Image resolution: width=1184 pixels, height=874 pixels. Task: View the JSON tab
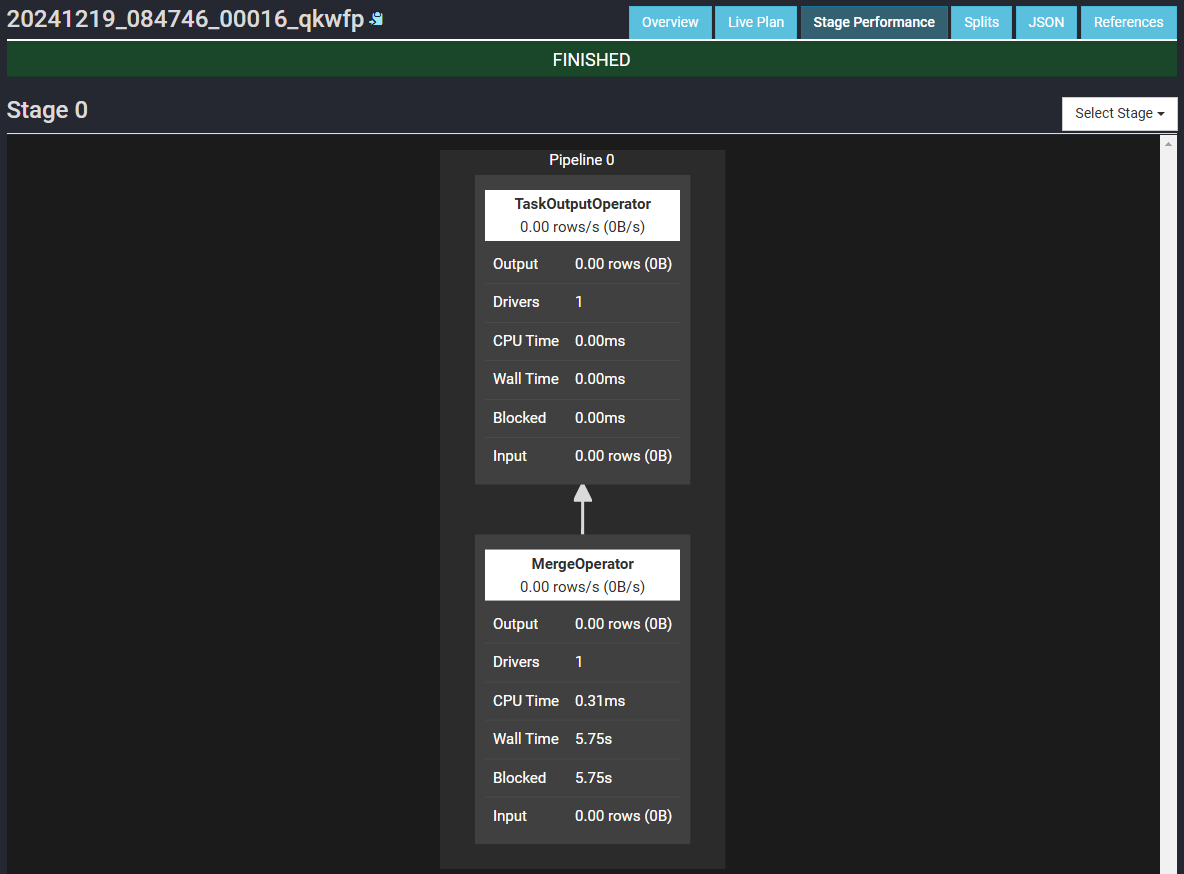pyautogui.click(x=1046, y=22)
